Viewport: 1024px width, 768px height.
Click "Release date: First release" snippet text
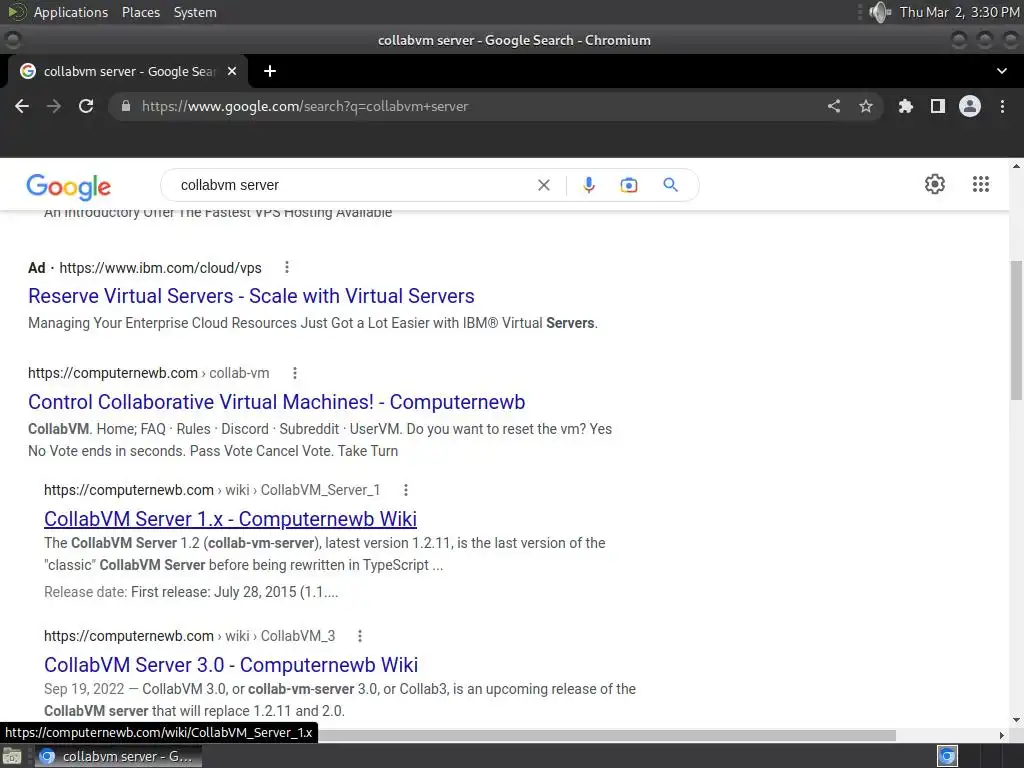(x=191, y=592)
